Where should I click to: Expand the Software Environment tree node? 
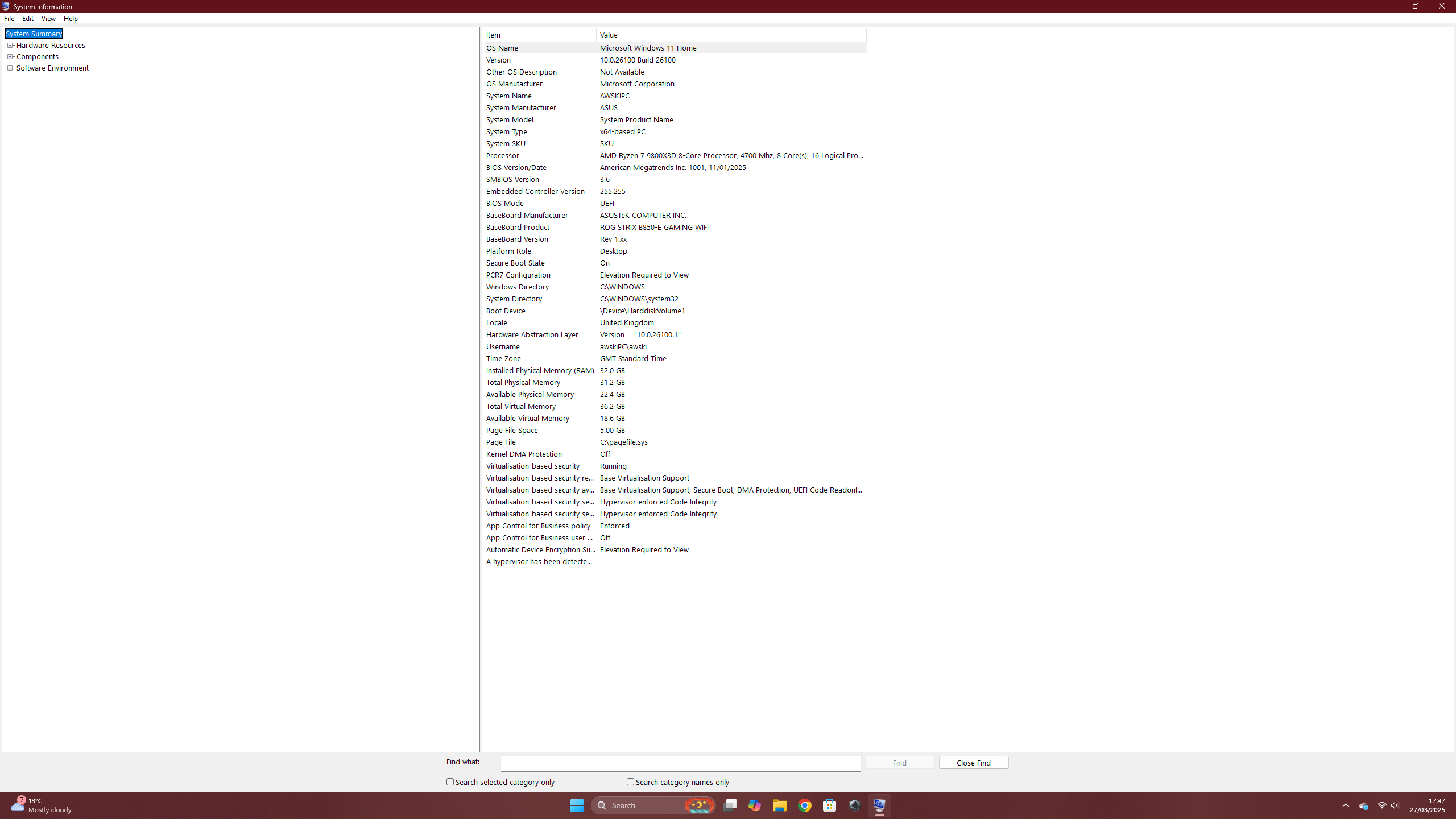pos(10,68)
